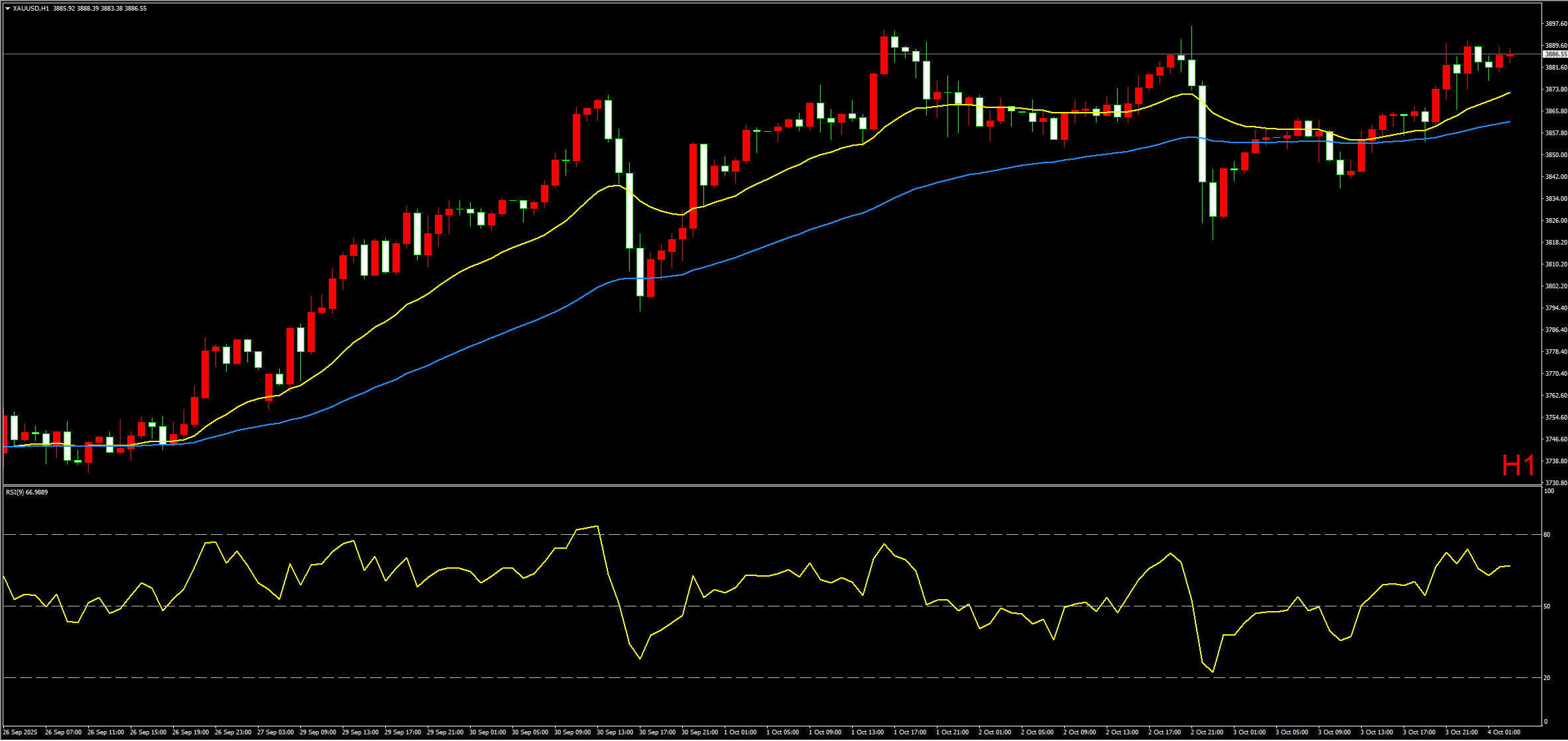Viewport: 1568px width, 741px height.
Task: Click the 2 Oct 21:00 time label
Action: [x=1207, y=732]
